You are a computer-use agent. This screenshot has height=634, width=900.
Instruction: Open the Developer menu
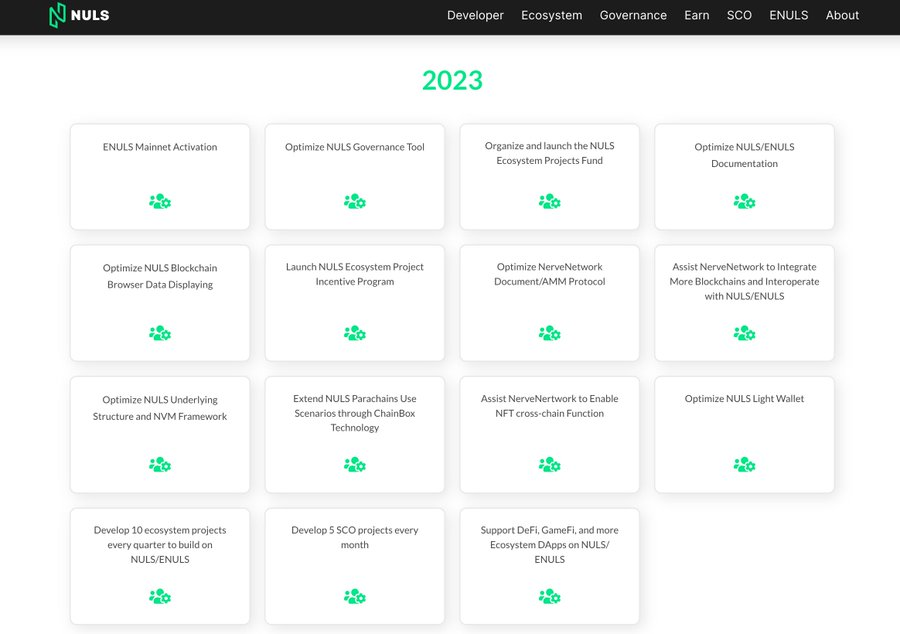475,15
